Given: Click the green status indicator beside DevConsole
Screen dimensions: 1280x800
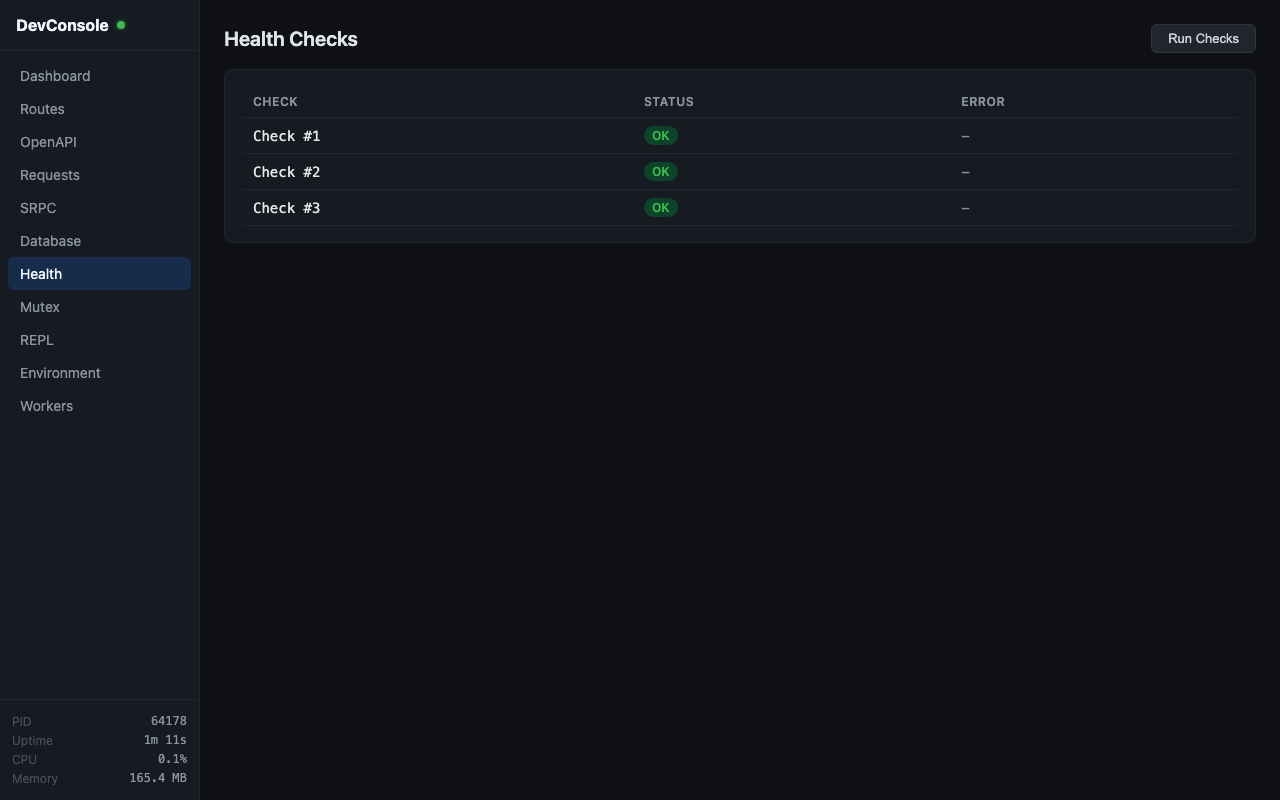Looking at the screenshot, I should click(x=121, y=25).
